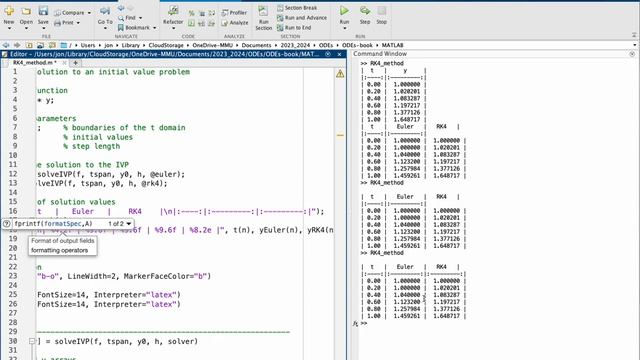Open the Find dropdown arrow
This screenshot has height=360, width=640.
(x=140, y=18)
